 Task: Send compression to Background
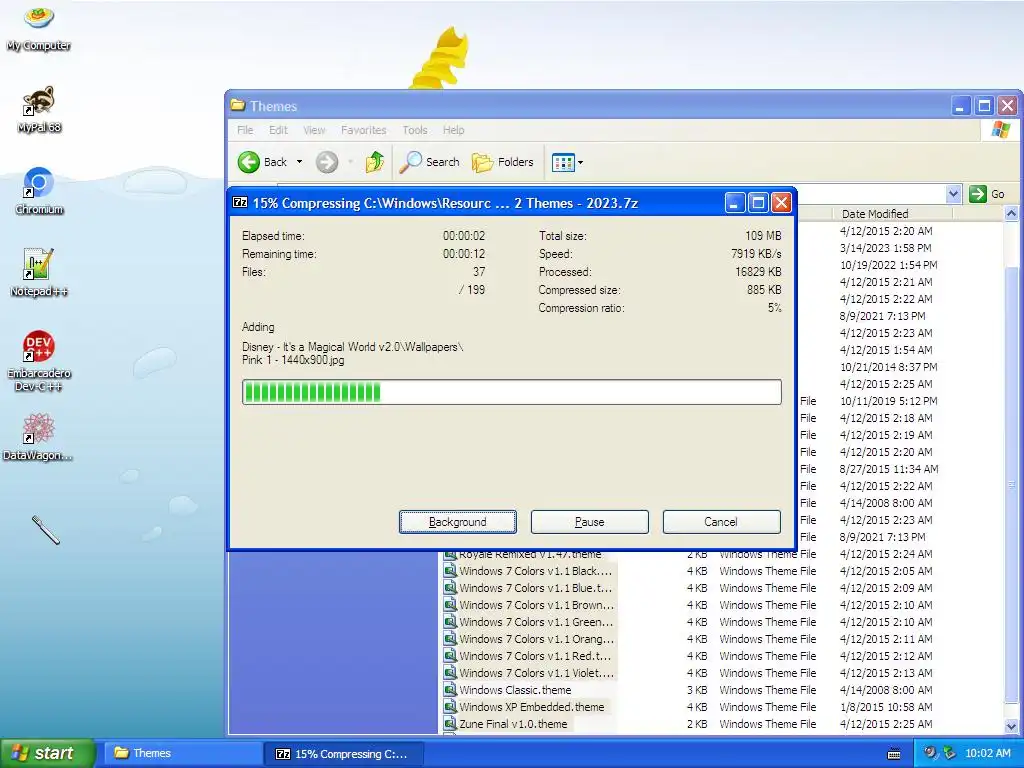pyautogui.click(x=458, y=522)
